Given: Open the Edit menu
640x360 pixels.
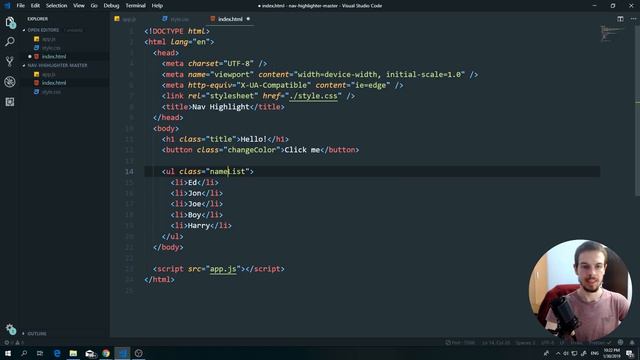Looking at the screenshot, I should [35, 6].
